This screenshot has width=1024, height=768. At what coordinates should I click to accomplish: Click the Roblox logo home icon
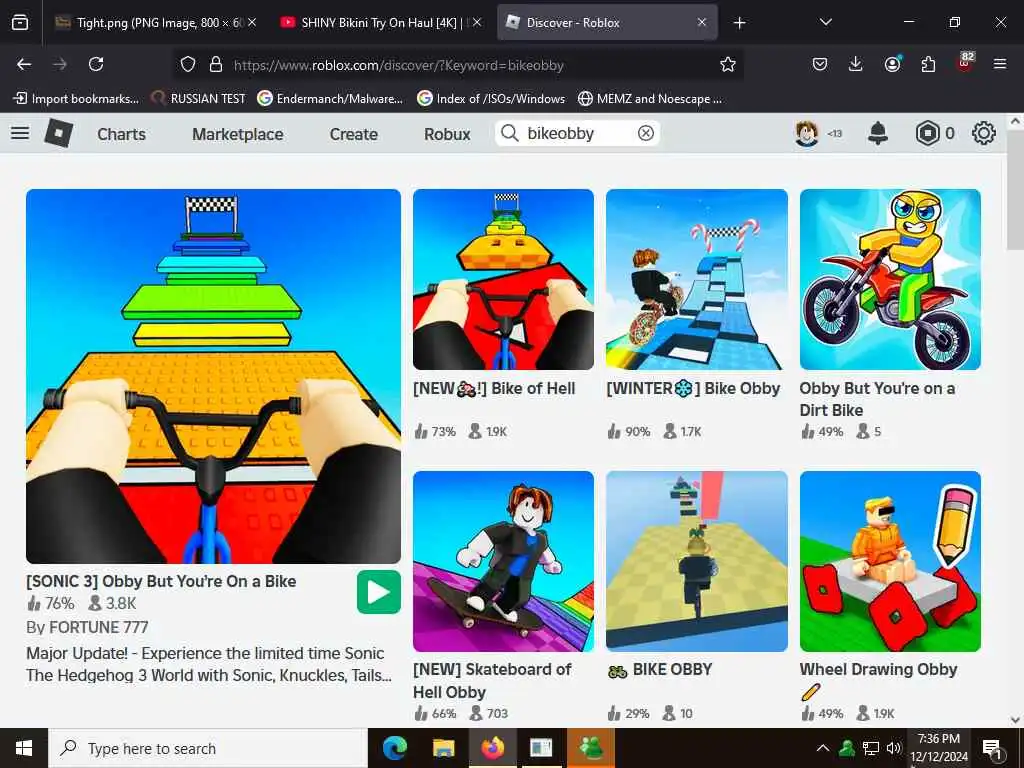coord(59,133)
